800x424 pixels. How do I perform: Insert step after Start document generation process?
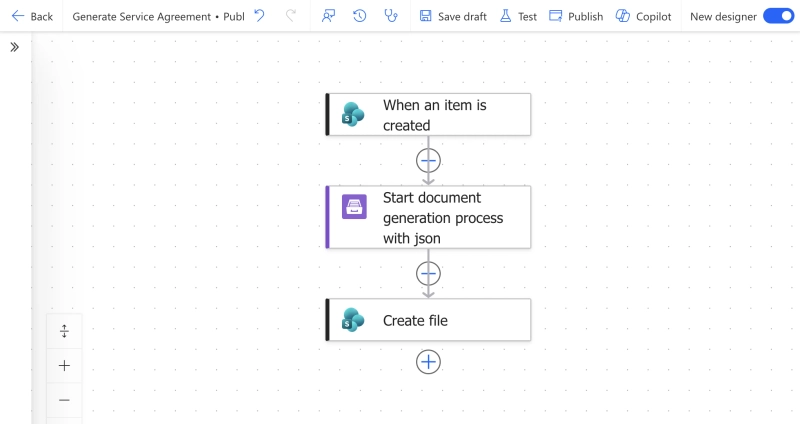click(x=428, y=274)
